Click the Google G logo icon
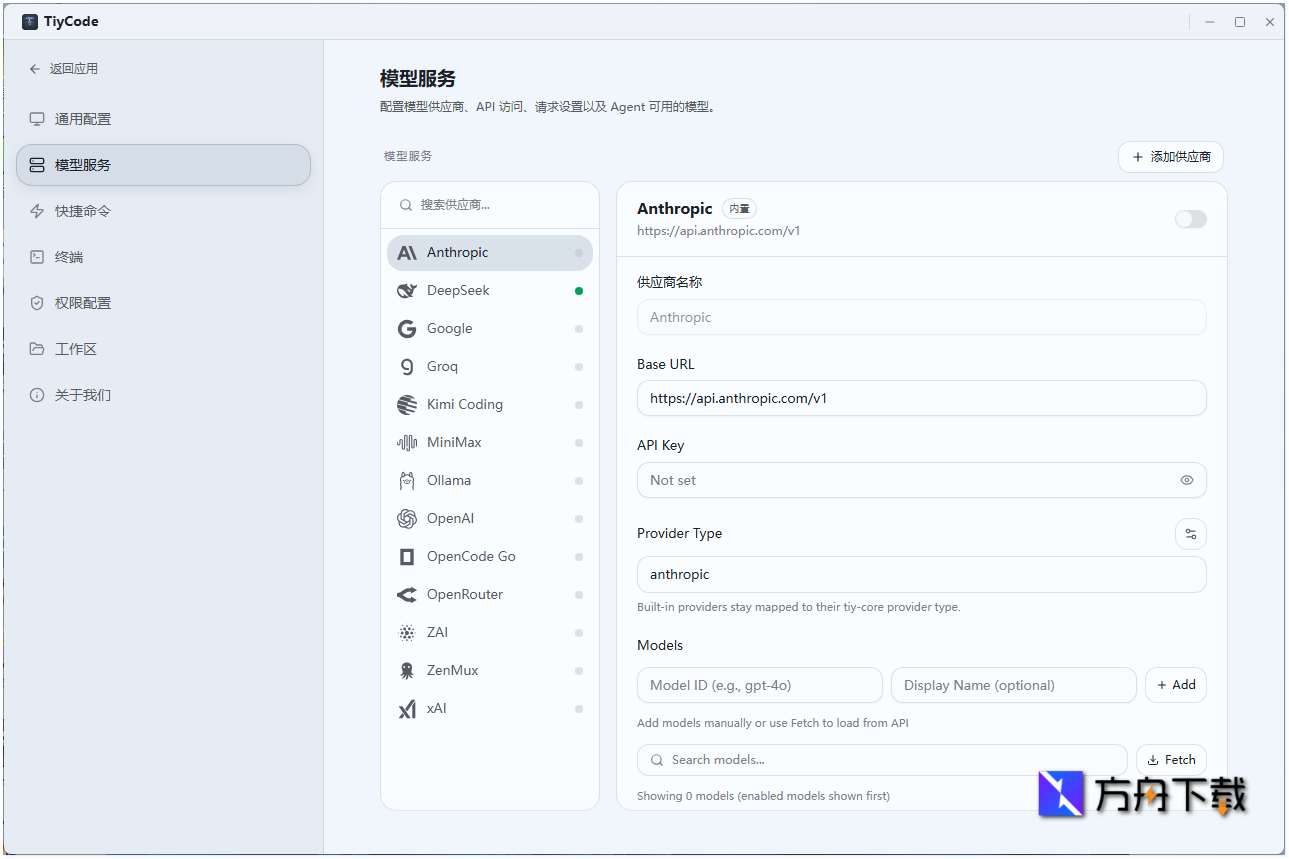 (x=407, y=329)
